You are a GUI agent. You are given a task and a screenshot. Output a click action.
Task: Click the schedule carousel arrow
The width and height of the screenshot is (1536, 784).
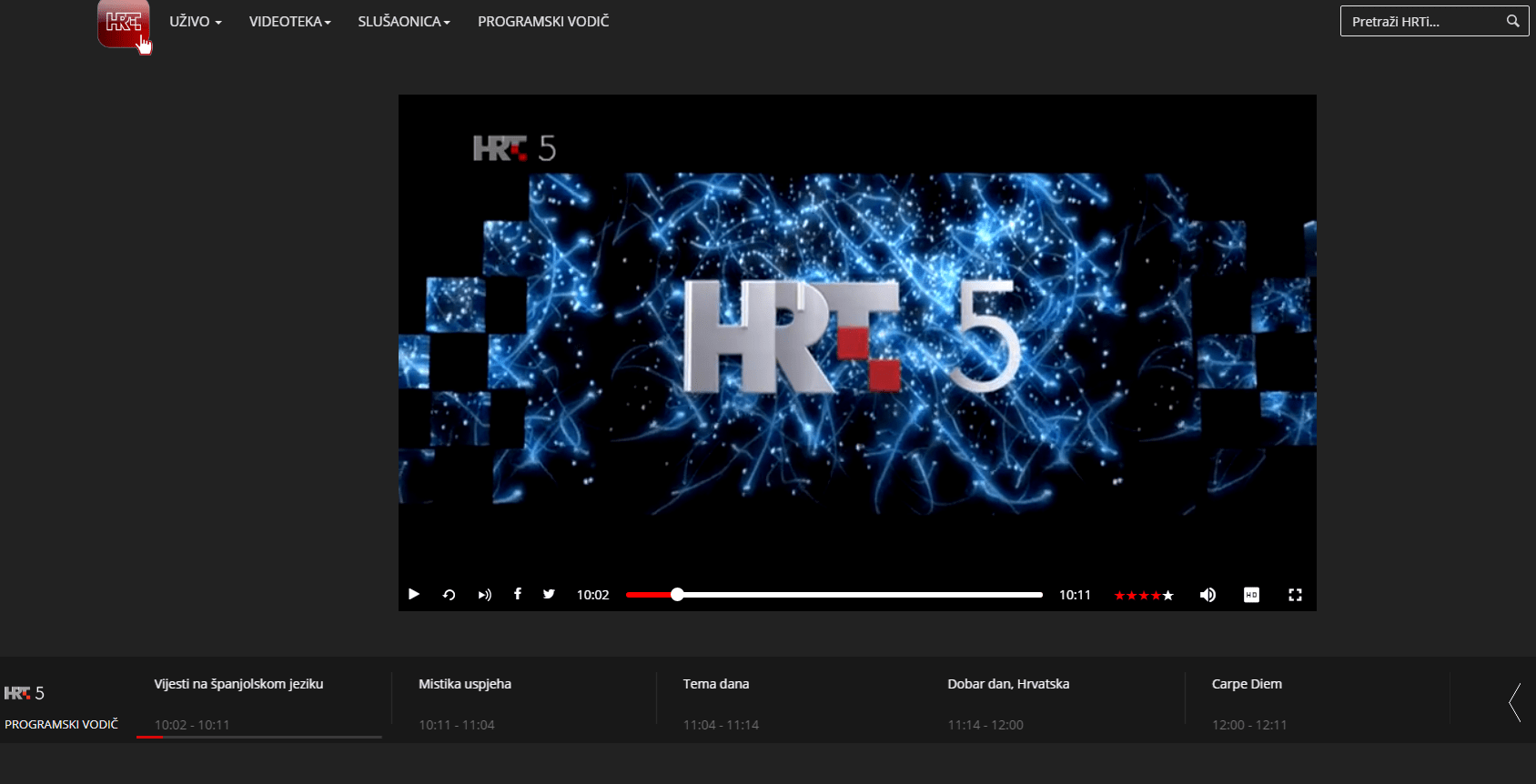pyautogui.click(x=1515, y=703)
